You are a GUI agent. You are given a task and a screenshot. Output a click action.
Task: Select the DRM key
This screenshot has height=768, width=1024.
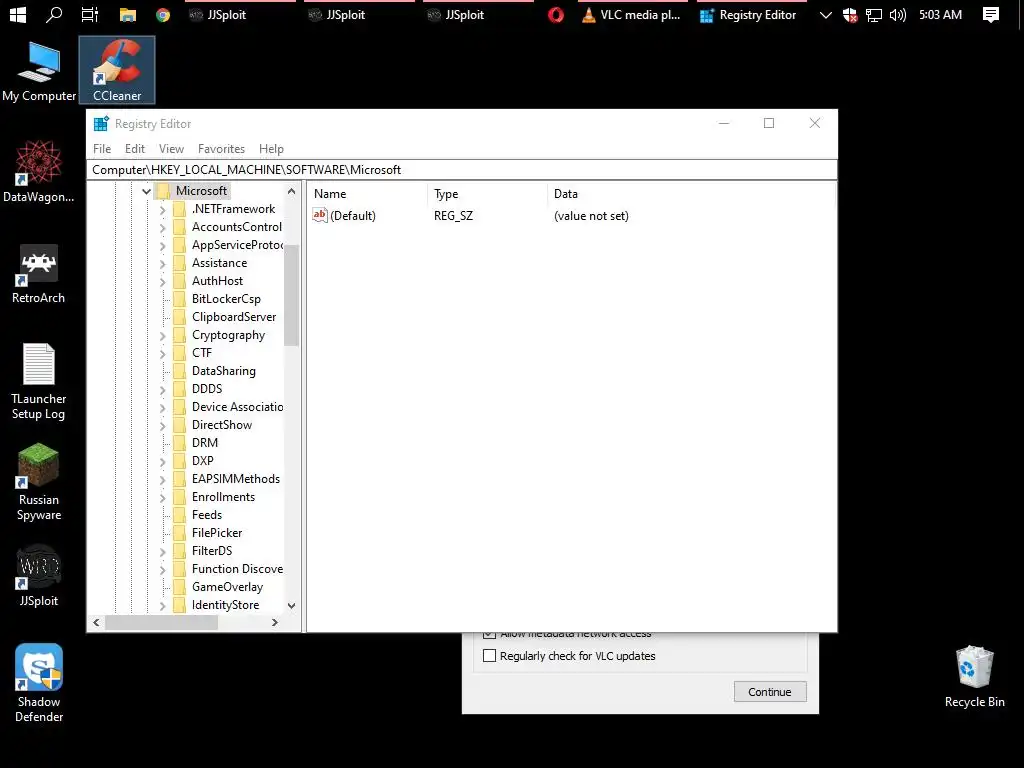[x=205, y=443]
